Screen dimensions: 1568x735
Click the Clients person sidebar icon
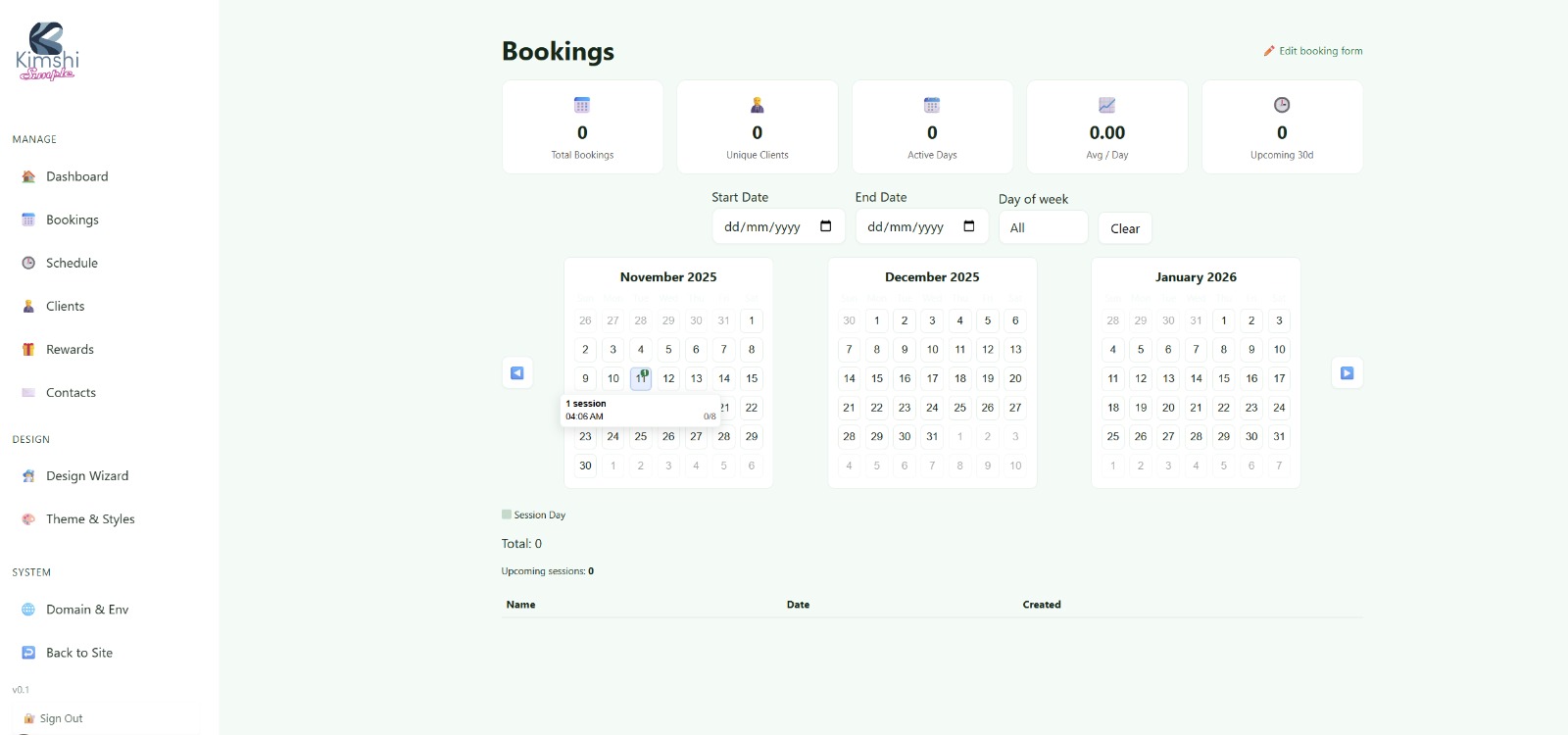28,306
